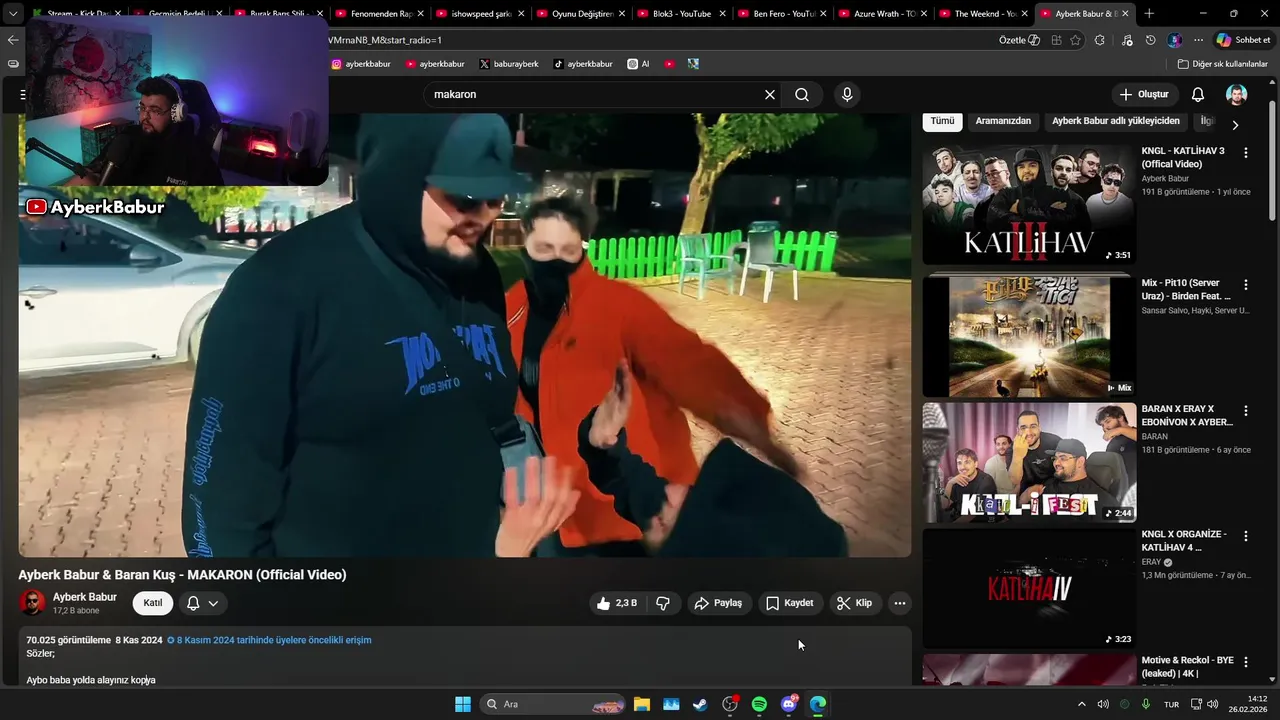Click the Katıl join button

pos(153,603)
